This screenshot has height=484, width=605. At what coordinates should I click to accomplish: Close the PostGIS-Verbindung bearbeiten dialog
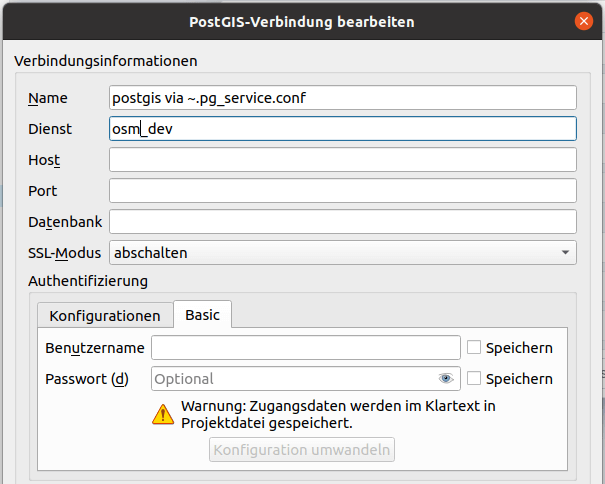click(583, 21)
